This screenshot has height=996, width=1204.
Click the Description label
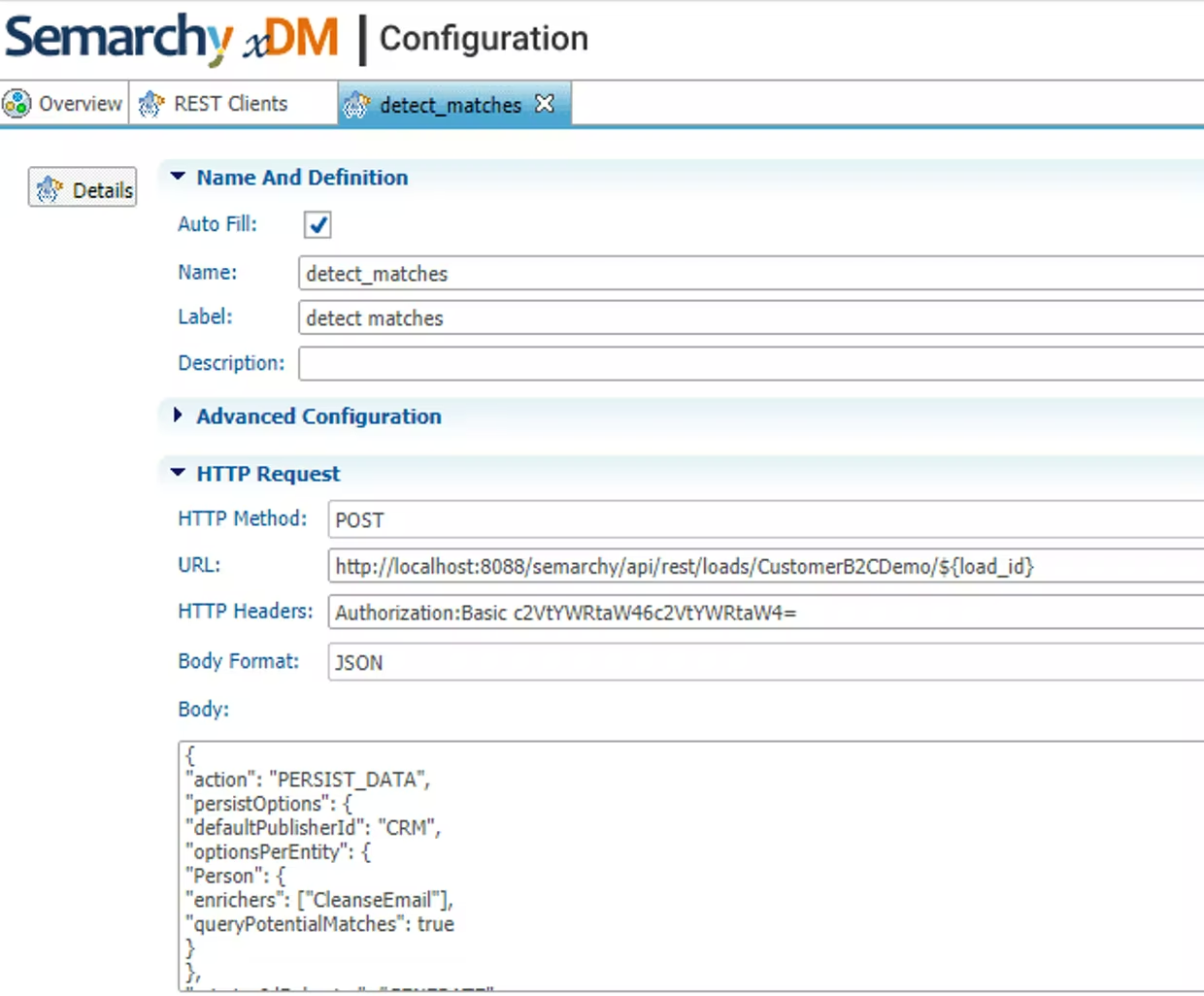(231, 363)
